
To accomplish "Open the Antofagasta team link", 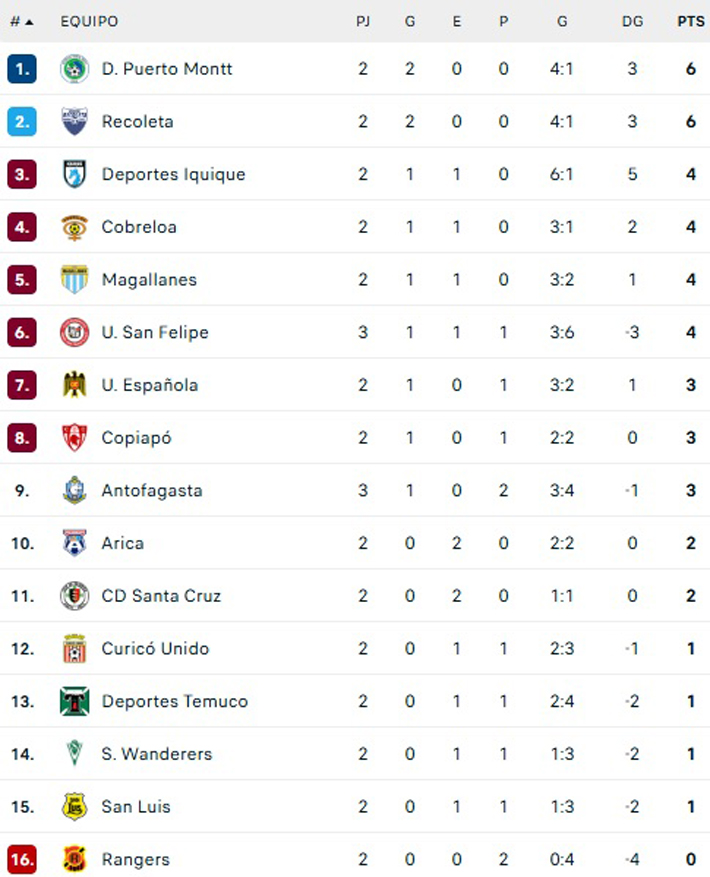I will 152,490.
